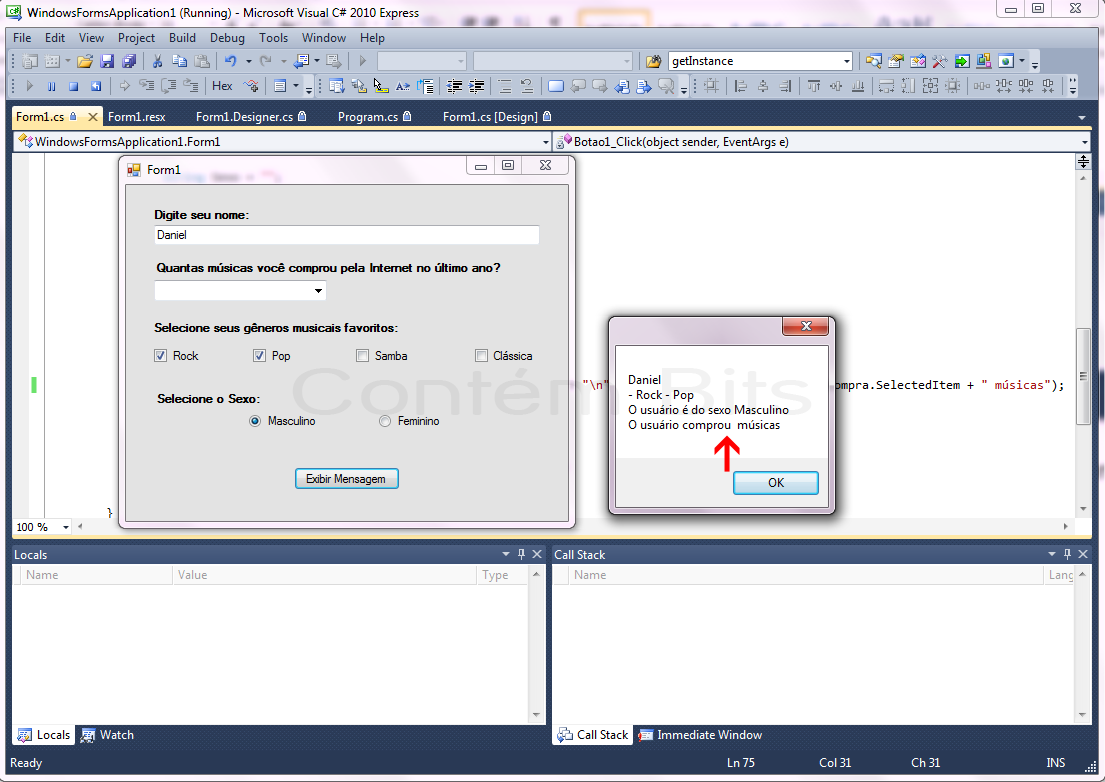Open the Undo history dropdown arrow

[248, 61]
